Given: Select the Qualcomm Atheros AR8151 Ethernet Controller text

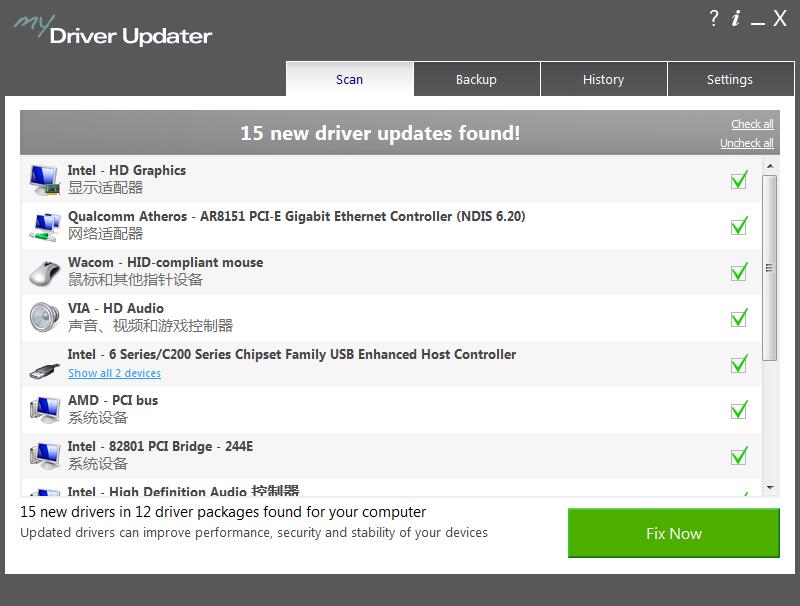Looking at the screenshot, I should tap(296, 216).
